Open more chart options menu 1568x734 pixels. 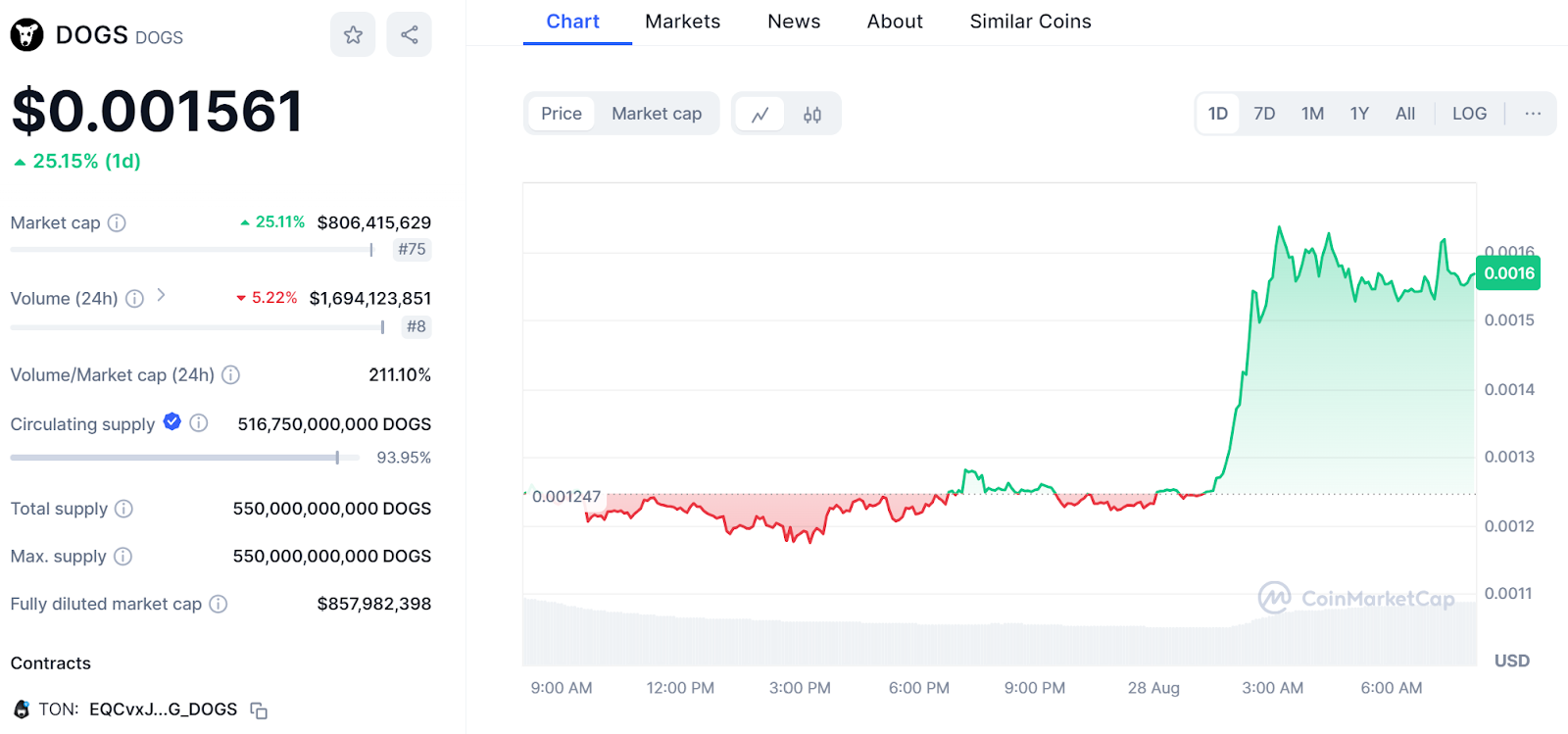[x=1533, y=114]
